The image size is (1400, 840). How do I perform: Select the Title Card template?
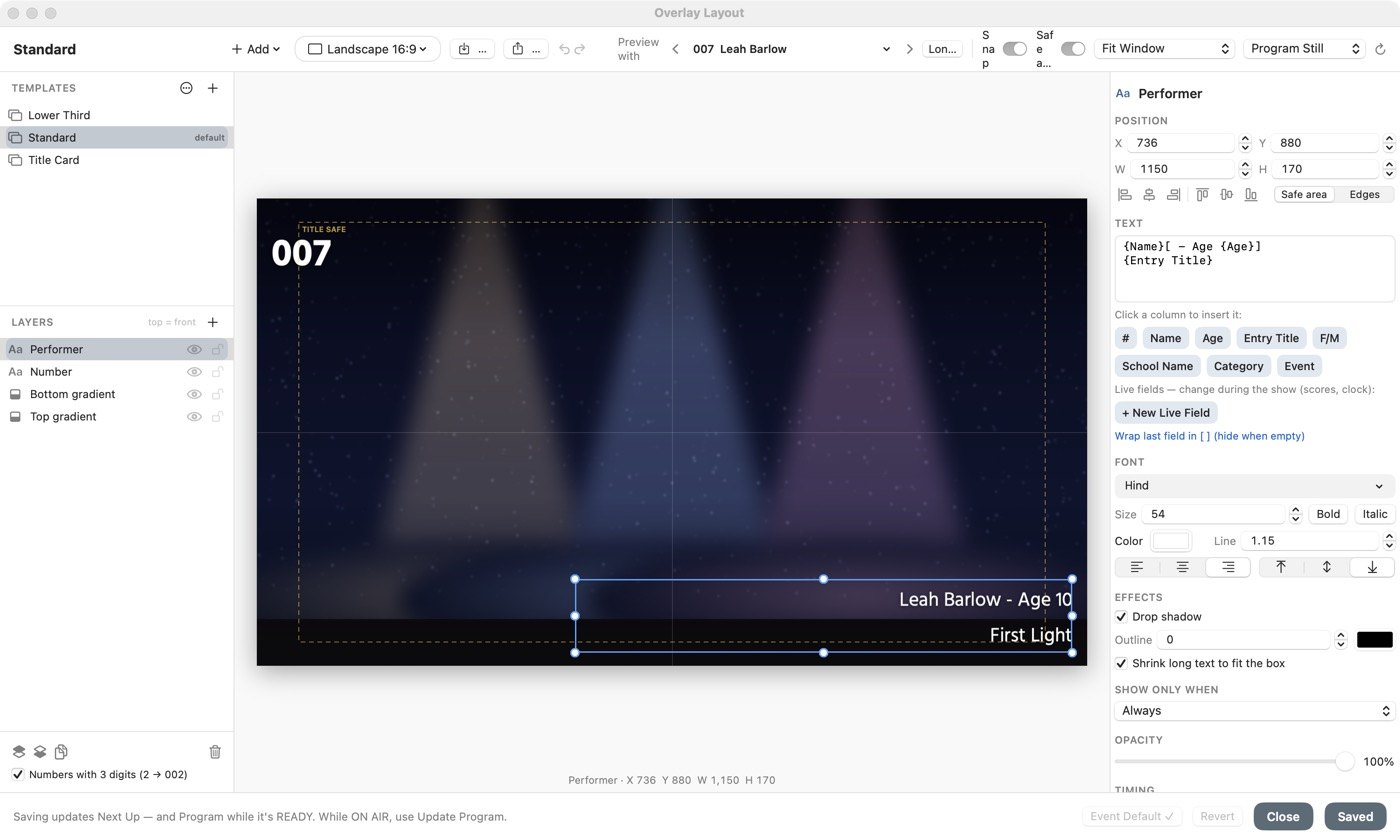point(117,160)
